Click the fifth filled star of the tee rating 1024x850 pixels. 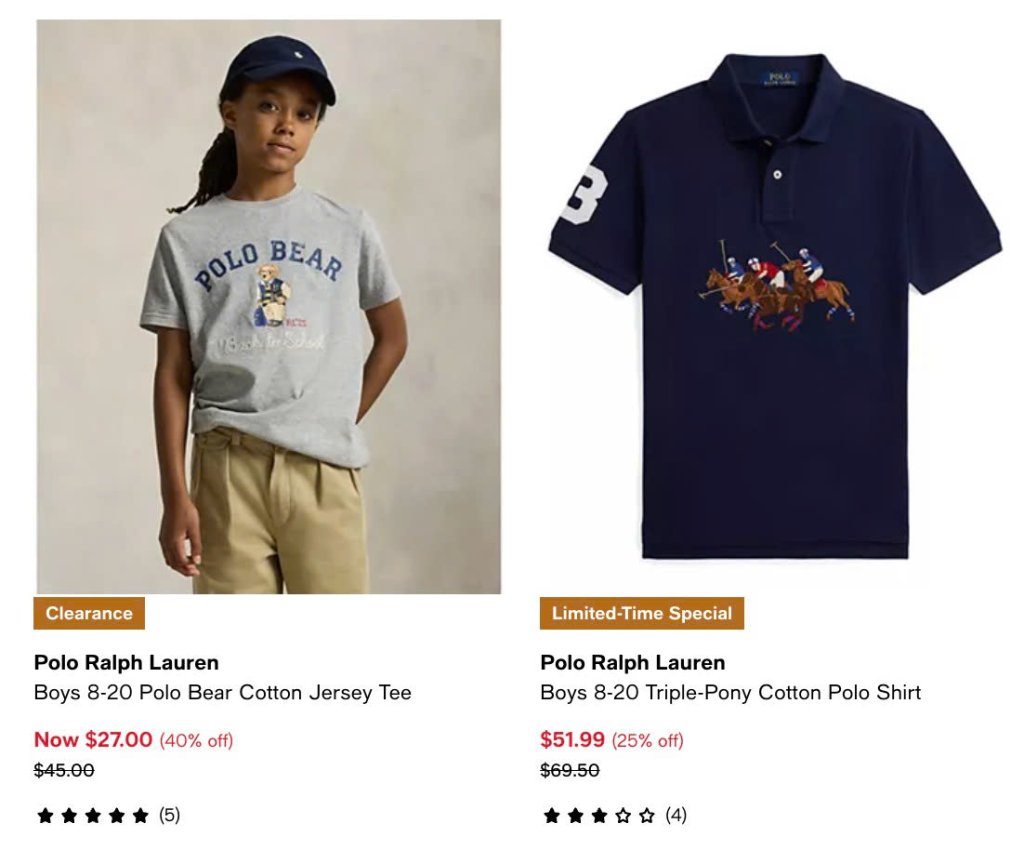point(140,815)
